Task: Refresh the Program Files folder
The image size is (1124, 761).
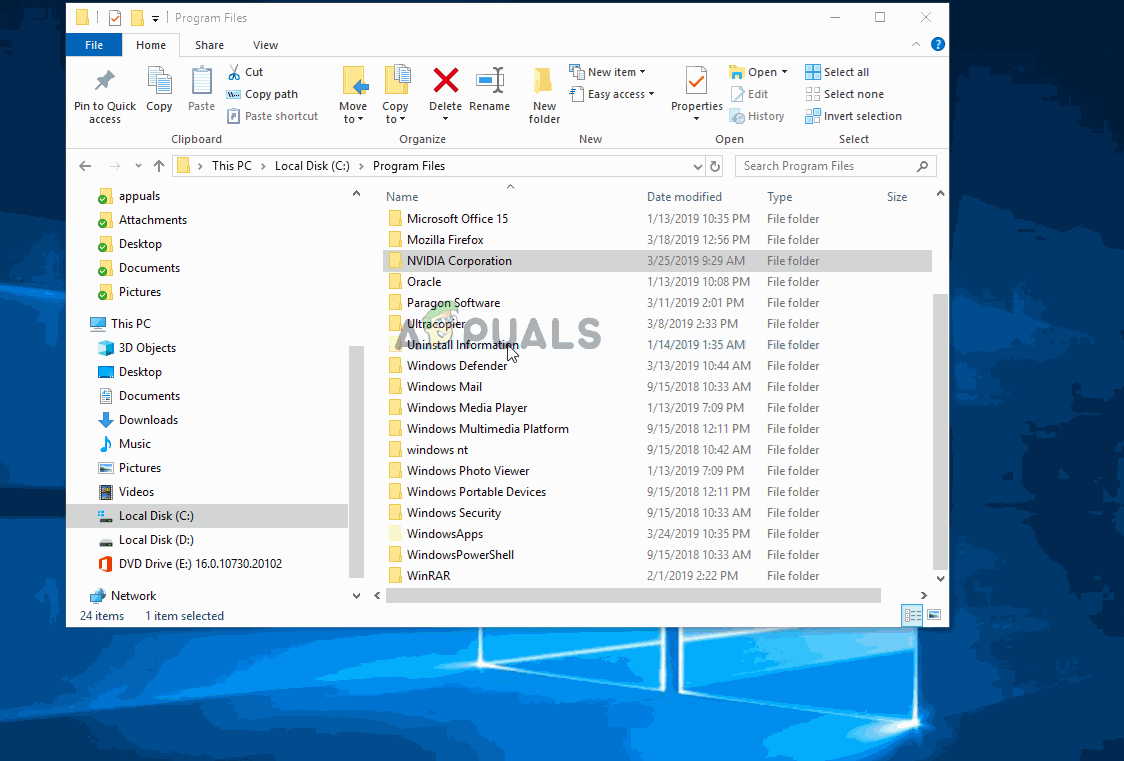Action: coord(715,166)
